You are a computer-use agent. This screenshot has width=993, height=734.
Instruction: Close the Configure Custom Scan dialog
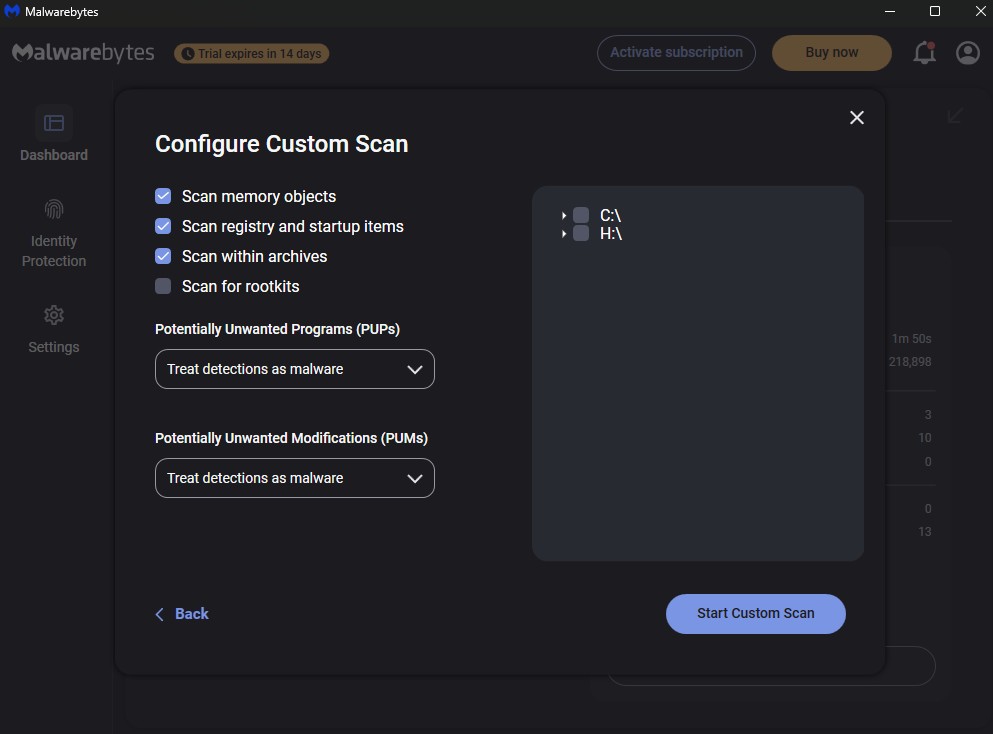click(x=856, y=118)
